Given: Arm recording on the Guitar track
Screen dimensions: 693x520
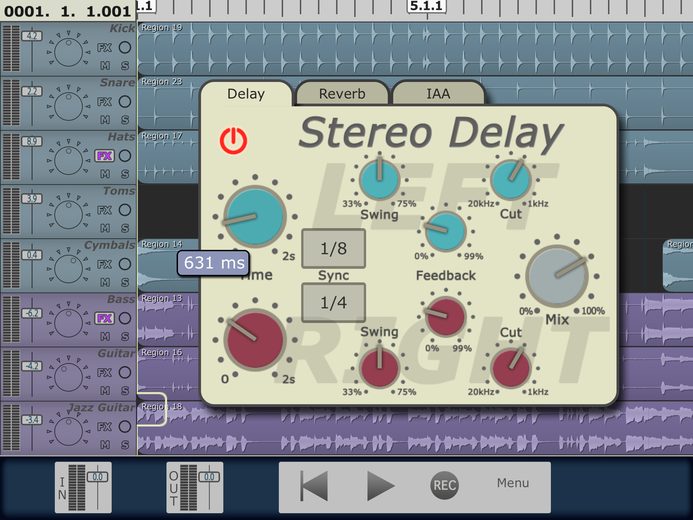Looking at the screenshot, I should point(125,372).
